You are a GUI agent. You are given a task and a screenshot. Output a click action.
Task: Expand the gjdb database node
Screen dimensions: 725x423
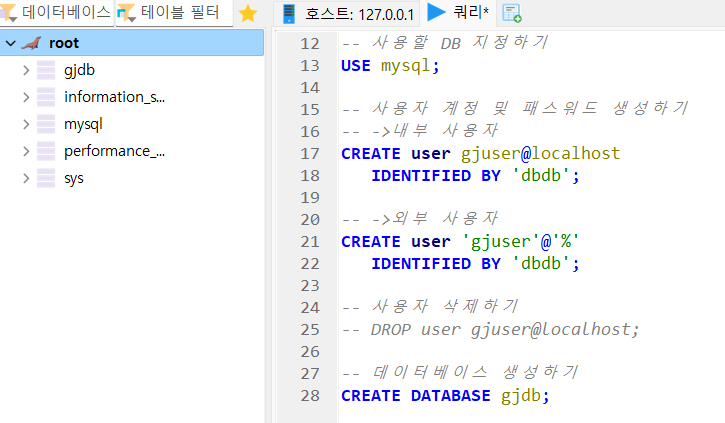pos(26,70)
